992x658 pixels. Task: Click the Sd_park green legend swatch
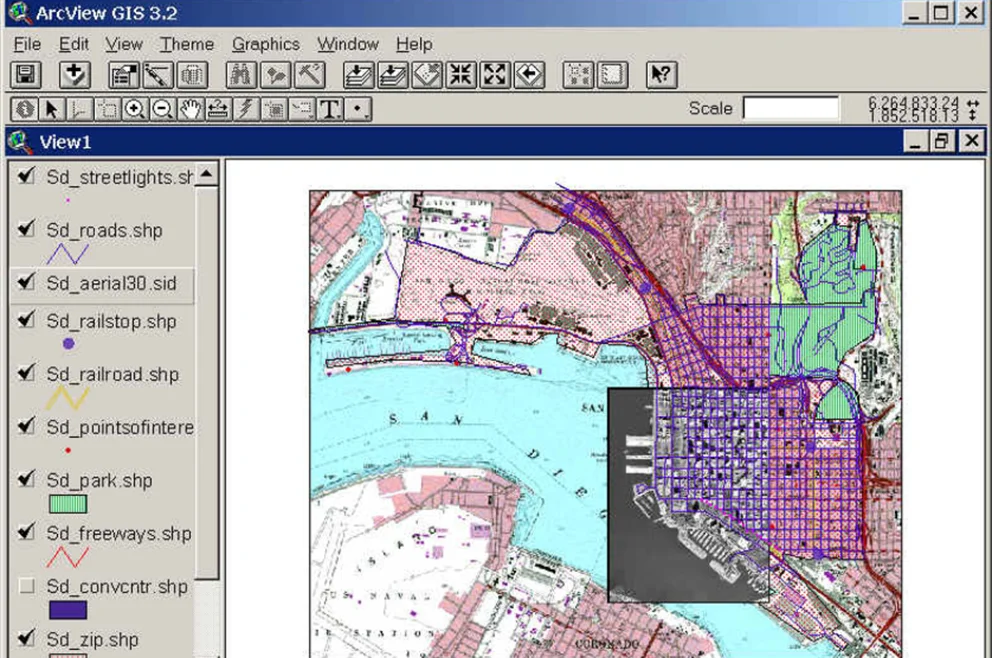(66, 504)
